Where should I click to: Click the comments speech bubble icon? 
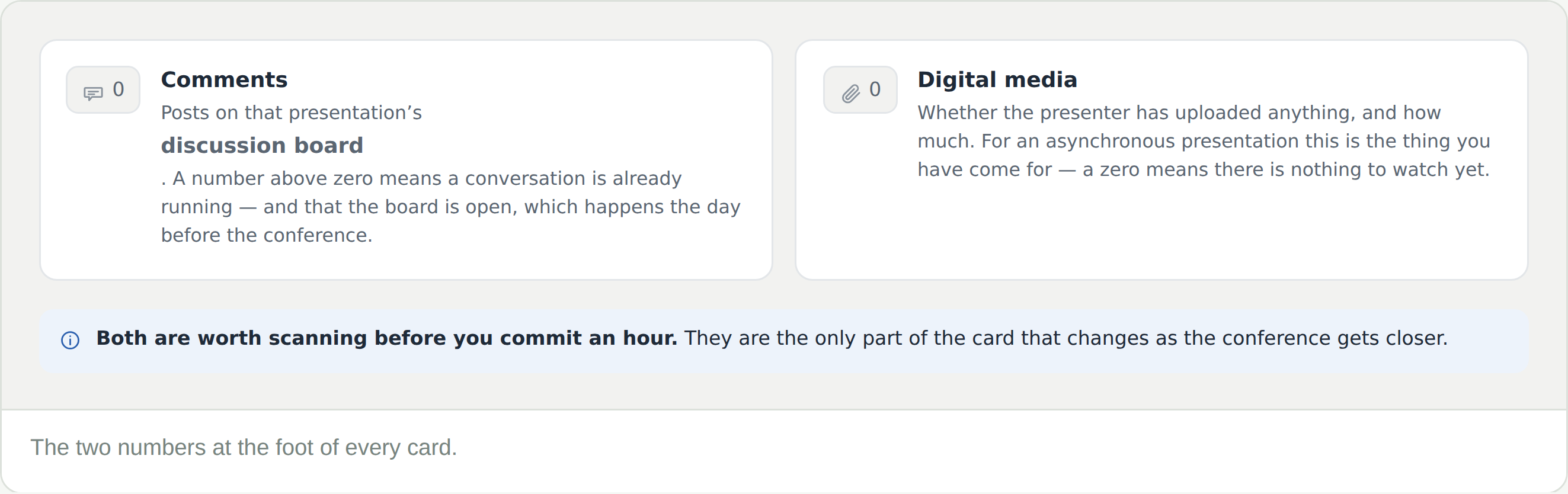93,93
